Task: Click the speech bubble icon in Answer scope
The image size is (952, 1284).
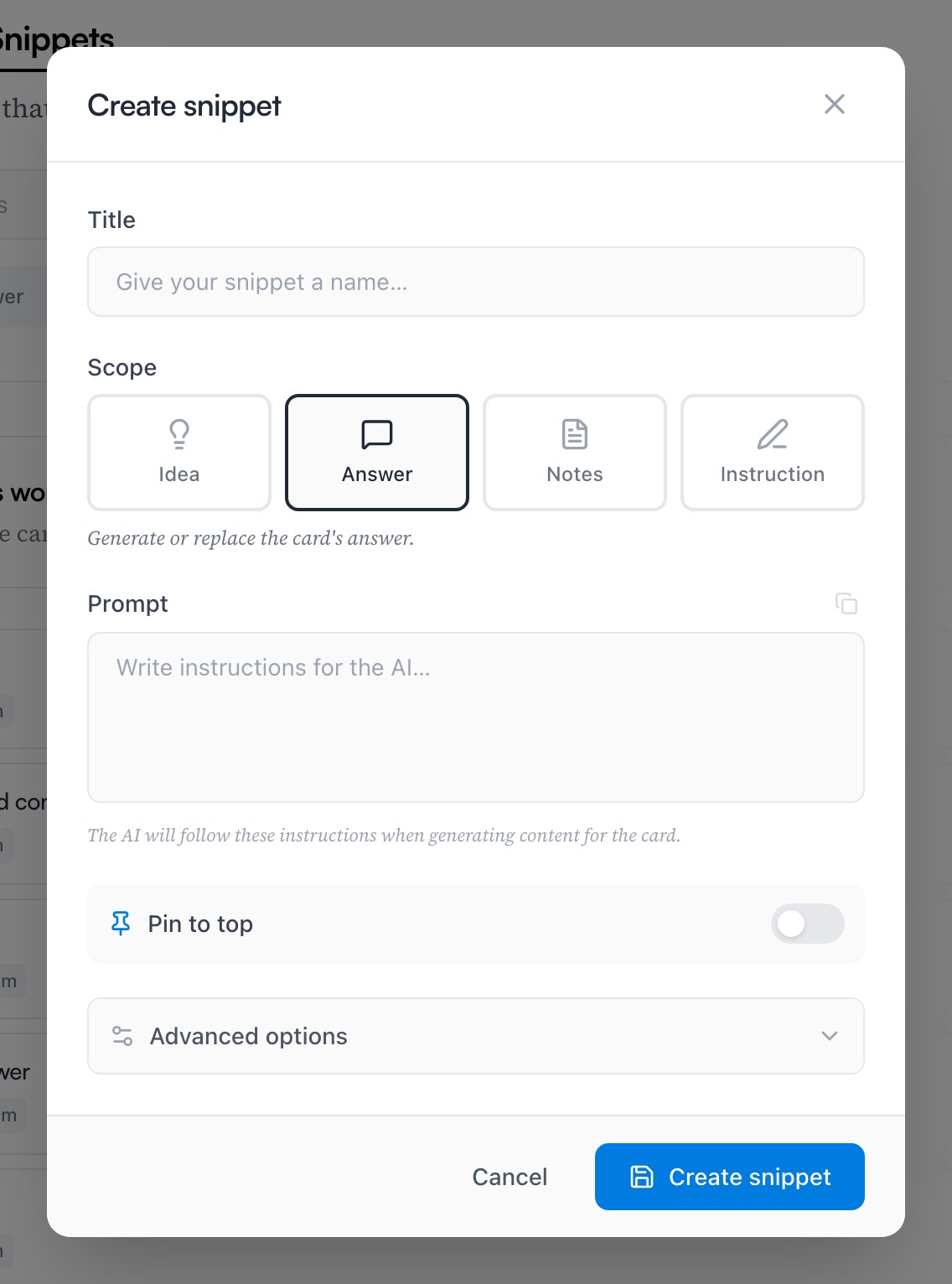Action: (377, 434)
